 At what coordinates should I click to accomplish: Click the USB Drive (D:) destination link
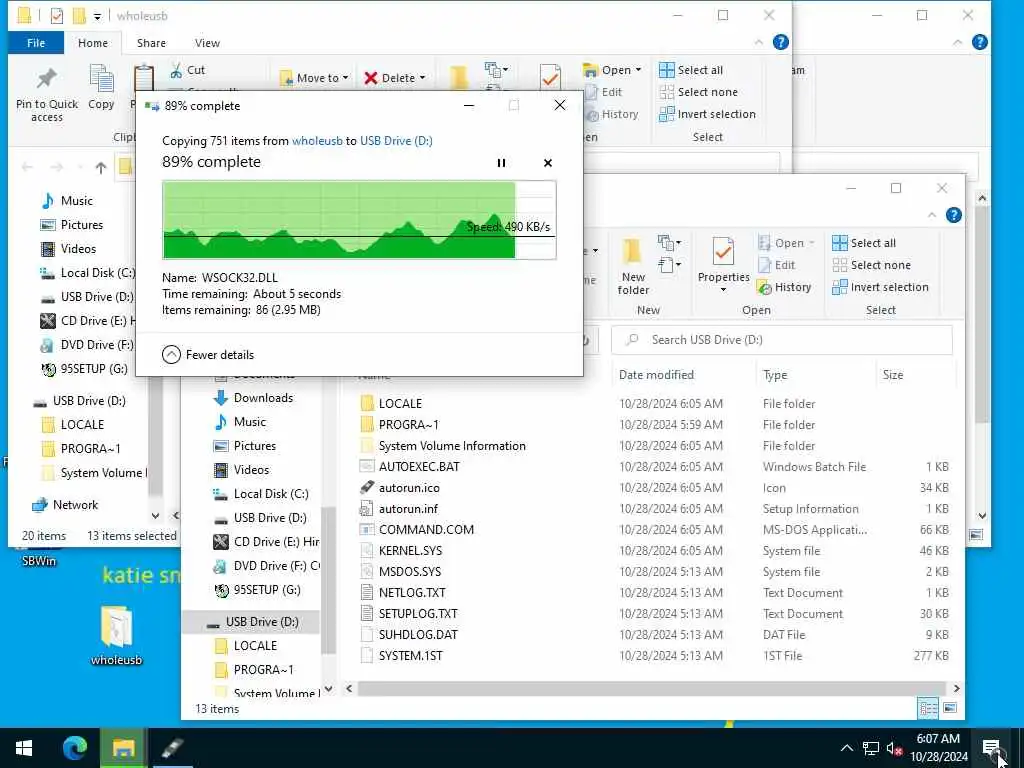(x=396, y=140)
